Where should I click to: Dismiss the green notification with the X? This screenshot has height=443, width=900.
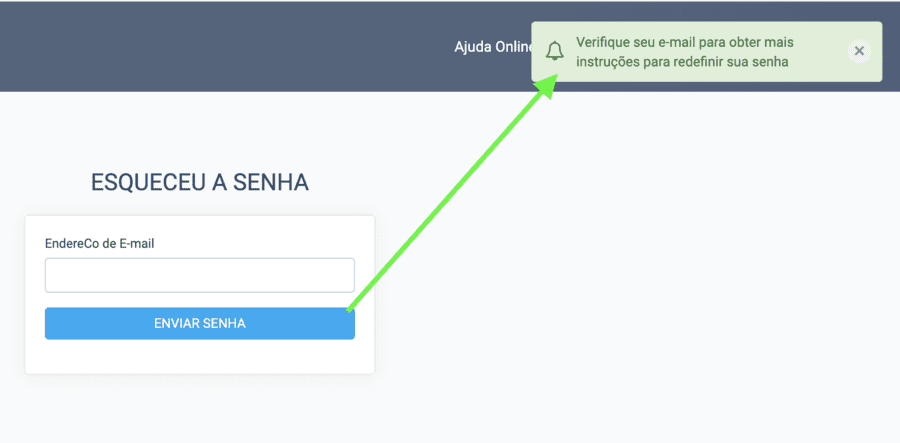point(858,51)
